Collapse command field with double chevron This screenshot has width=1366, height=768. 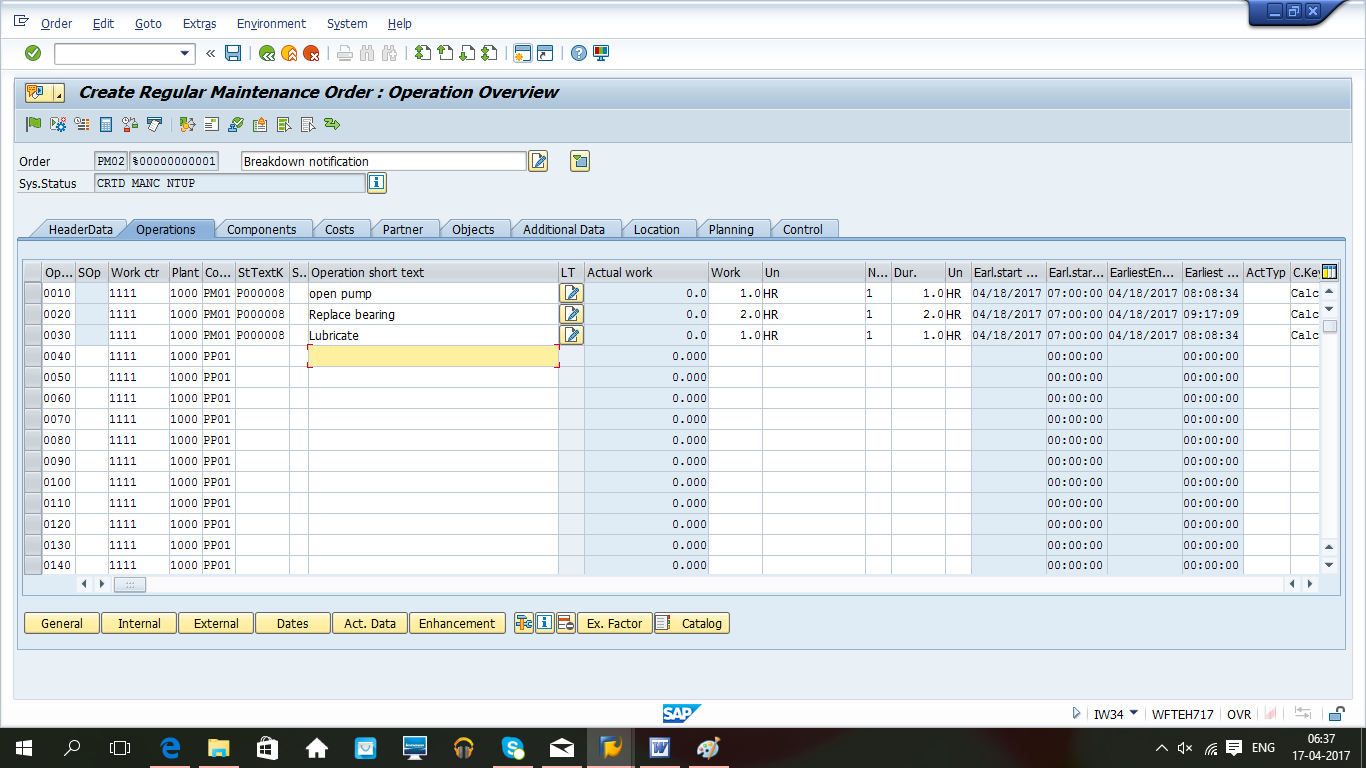(210, 53)
